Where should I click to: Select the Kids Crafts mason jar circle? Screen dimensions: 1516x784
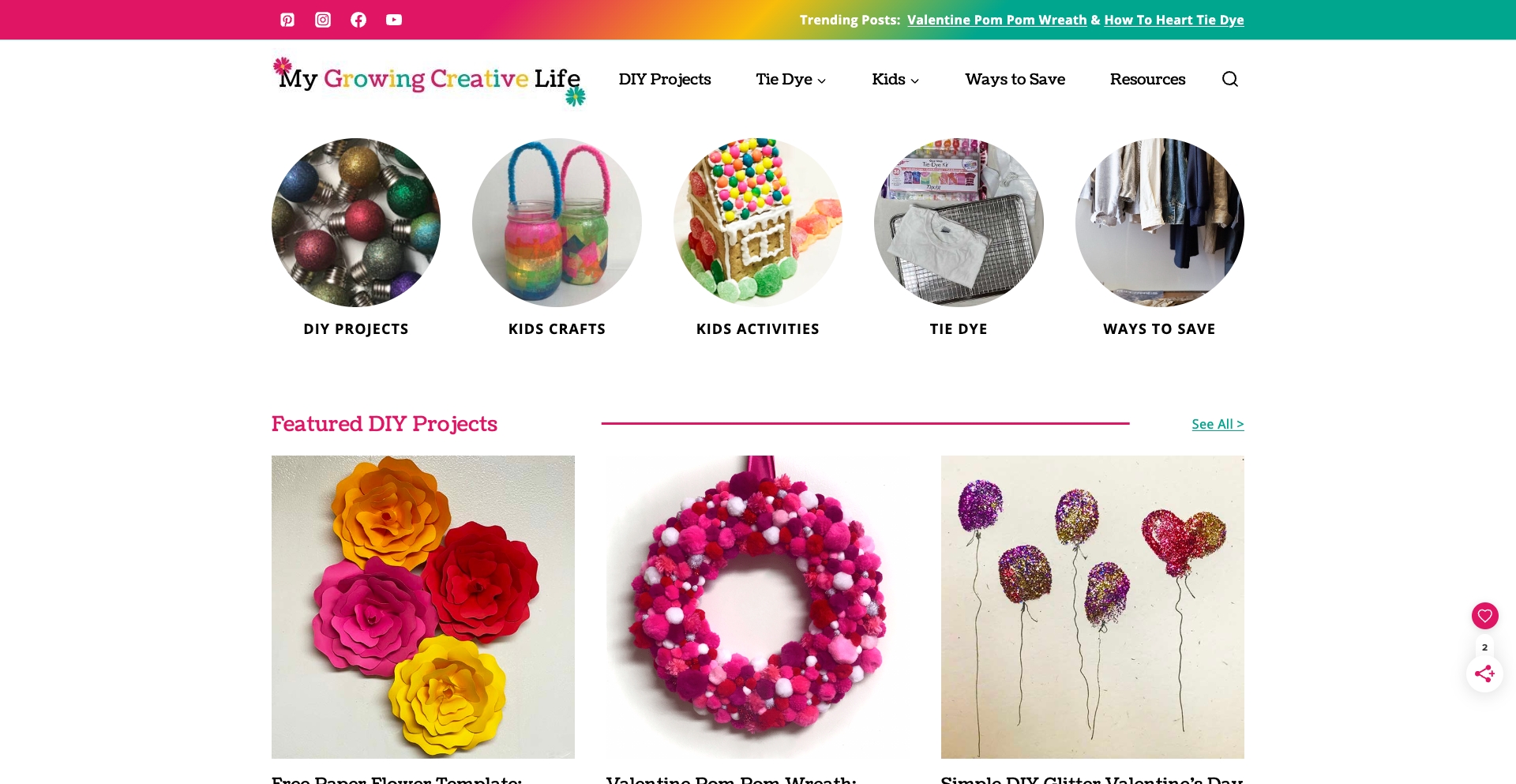pos(557,223)
